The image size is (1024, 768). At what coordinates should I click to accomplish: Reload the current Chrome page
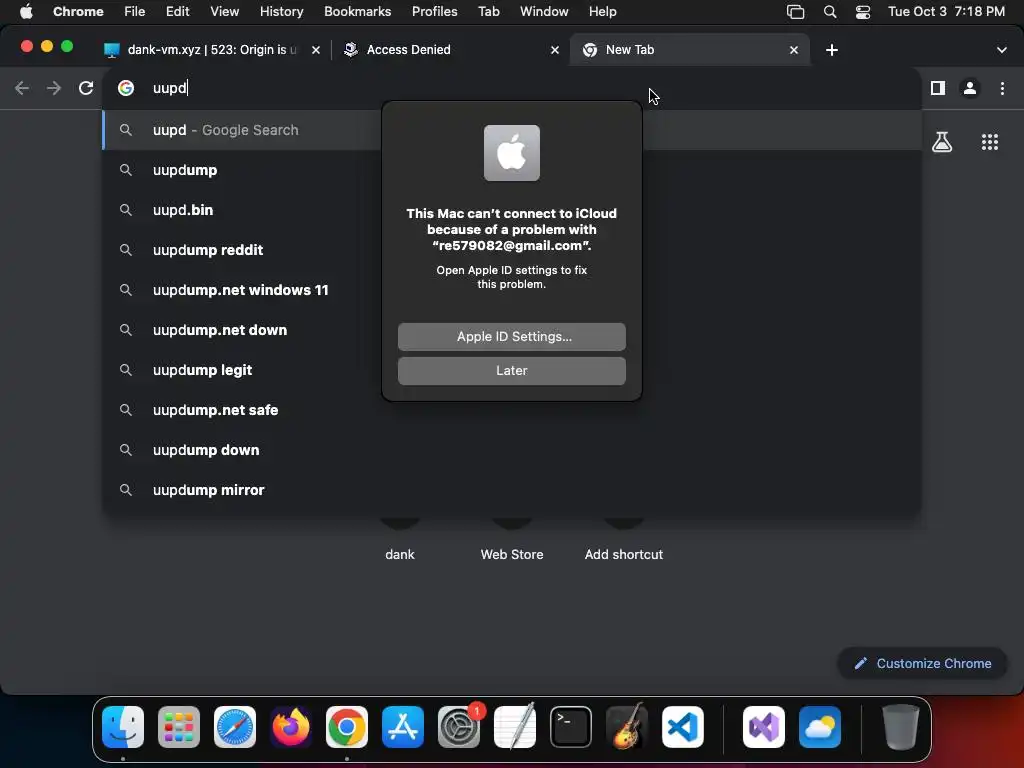(x=86, y=88)
